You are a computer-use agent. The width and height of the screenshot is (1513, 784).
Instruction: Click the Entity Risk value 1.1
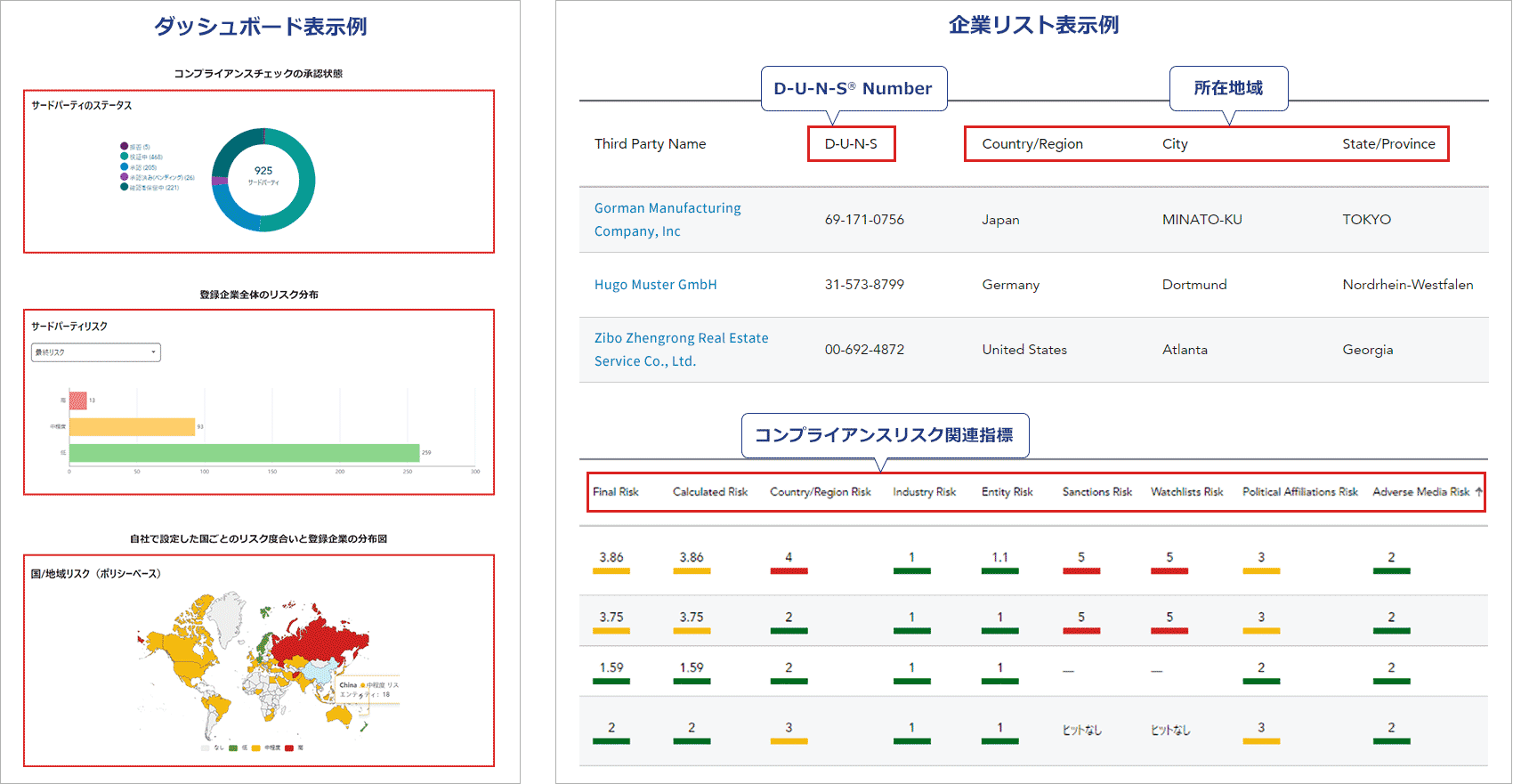(x=1000, y=558)
